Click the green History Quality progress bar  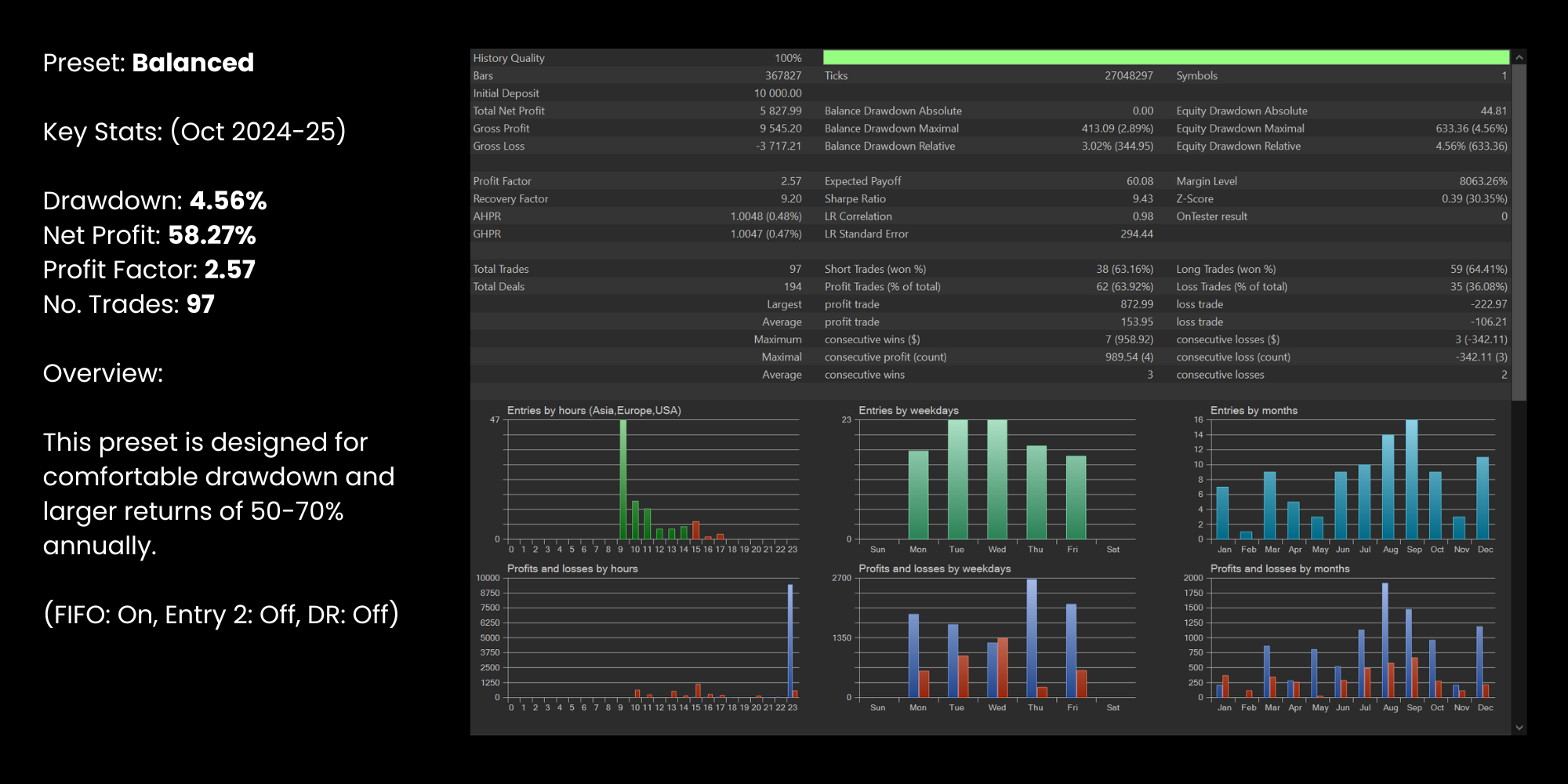1165,58
